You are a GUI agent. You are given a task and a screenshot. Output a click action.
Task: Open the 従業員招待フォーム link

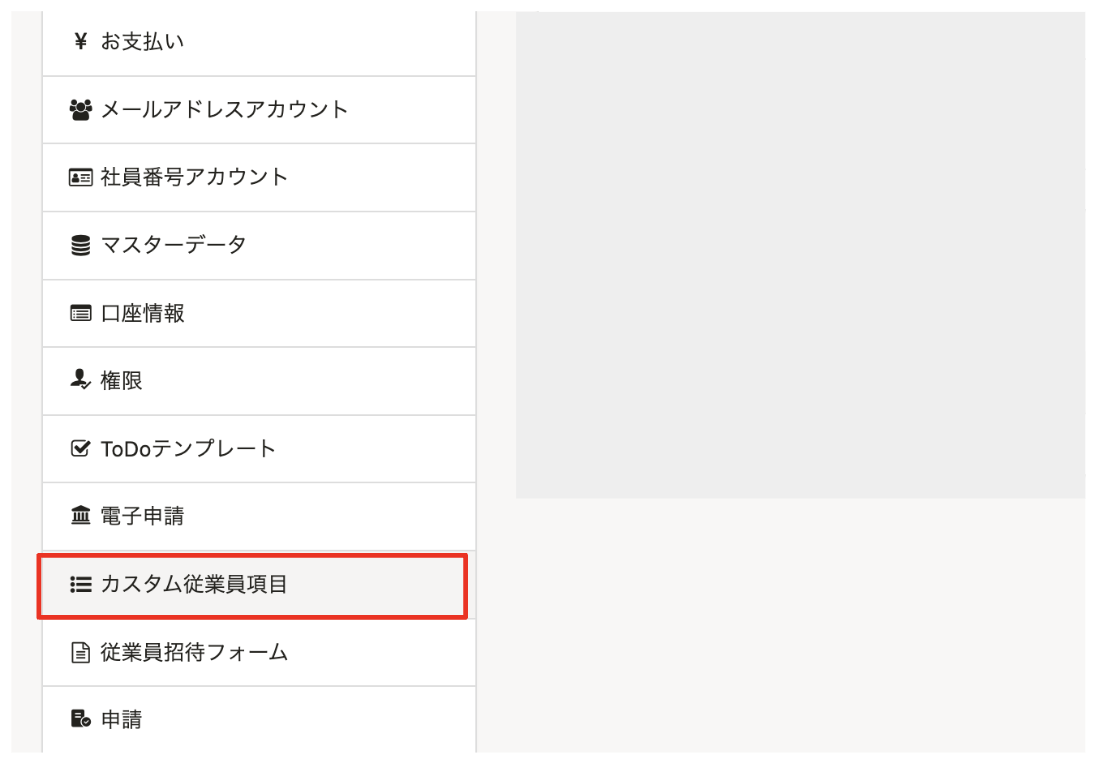[x=194, y=653]
